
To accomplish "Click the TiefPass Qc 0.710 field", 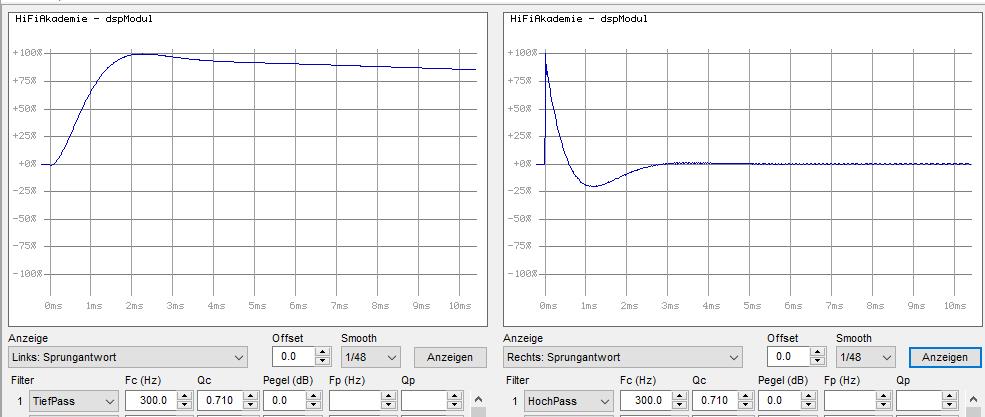I will coord(220,401).
